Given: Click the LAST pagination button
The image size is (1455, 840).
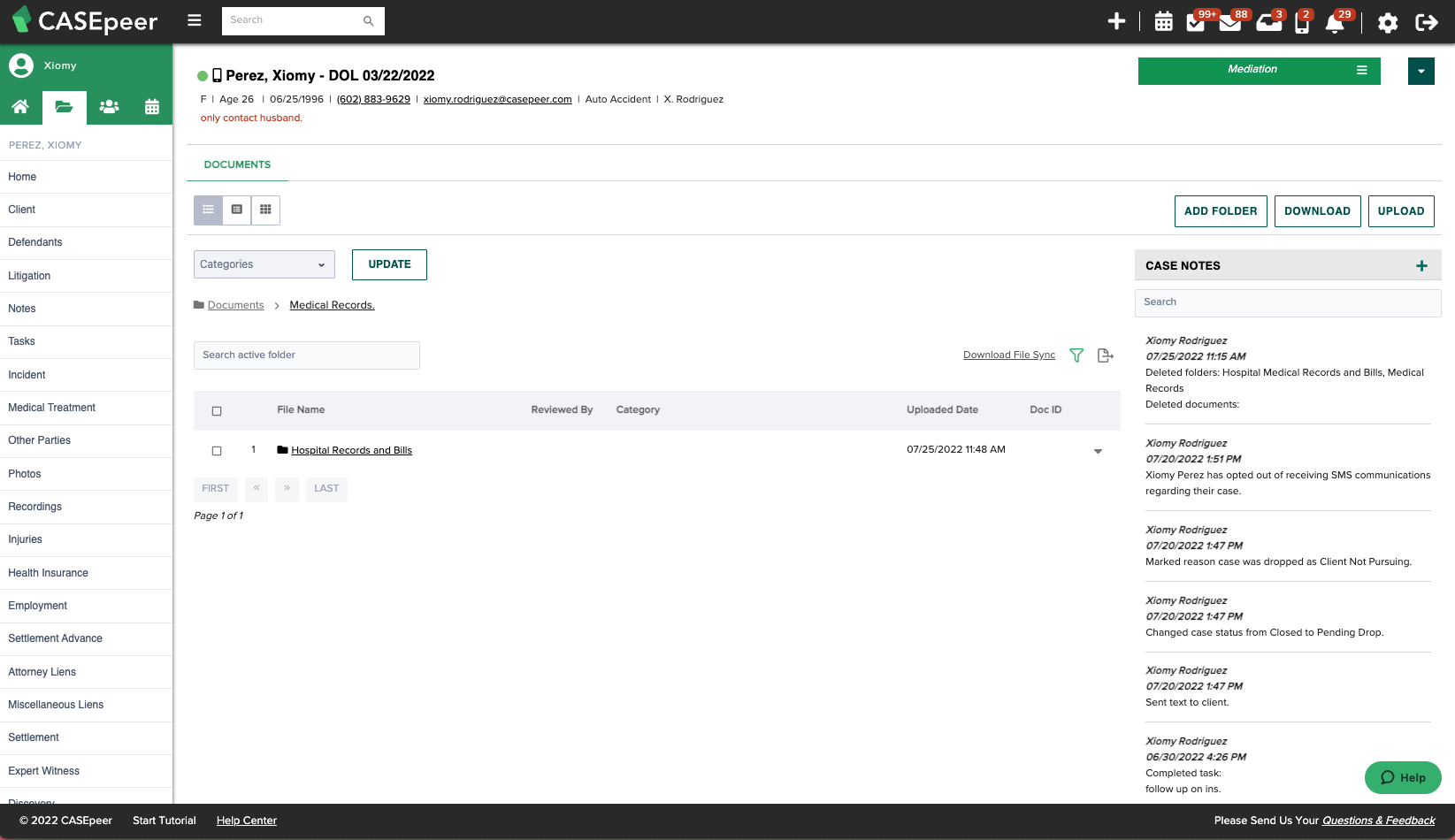Looking at the screenshot, I should [x=326, y=489].
